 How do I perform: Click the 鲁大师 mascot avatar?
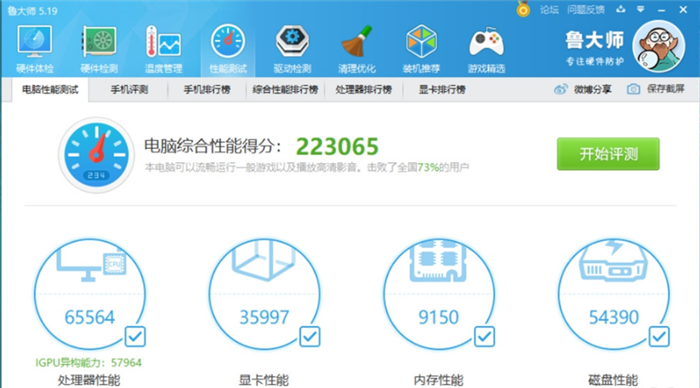658,46
